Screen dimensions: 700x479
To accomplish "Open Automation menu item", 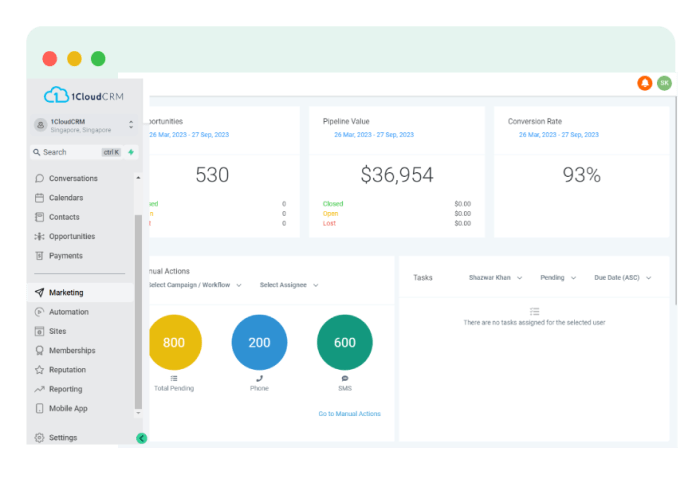I will pyautogui.click(x=80, y=312).
